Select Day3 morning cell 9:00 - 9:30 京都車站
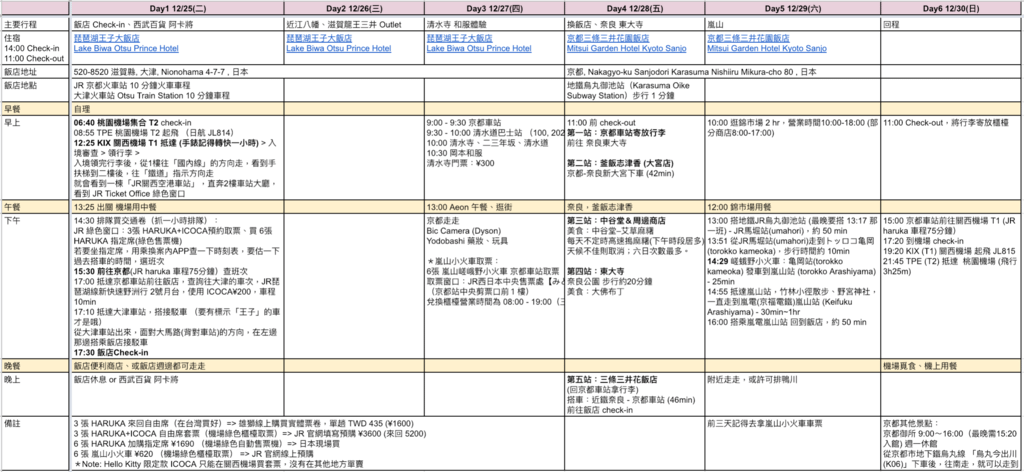 pos(494,157)
